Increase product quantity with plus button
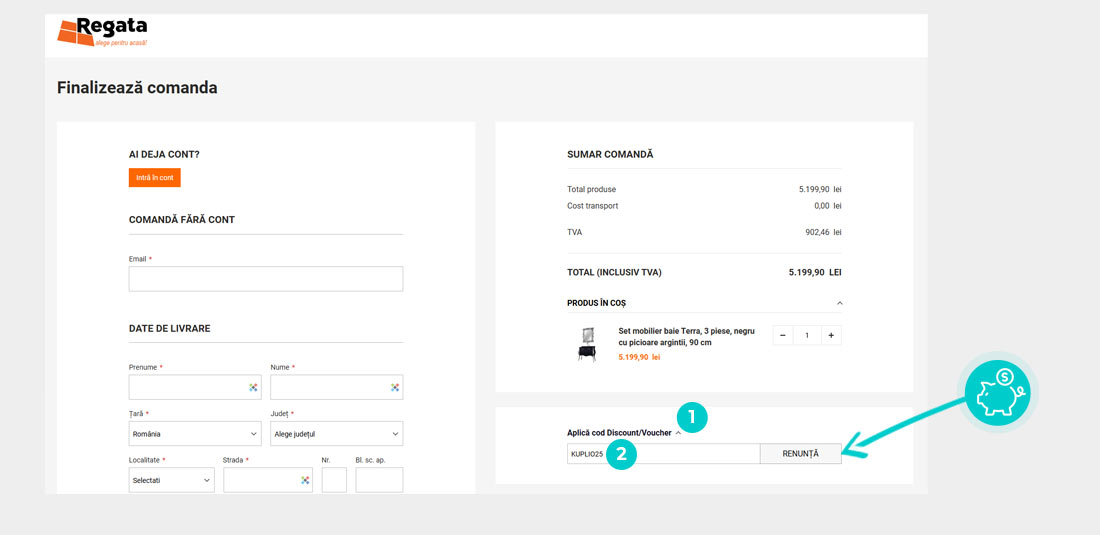Screen dimensions: 1100x535 [x=830, y=335]
